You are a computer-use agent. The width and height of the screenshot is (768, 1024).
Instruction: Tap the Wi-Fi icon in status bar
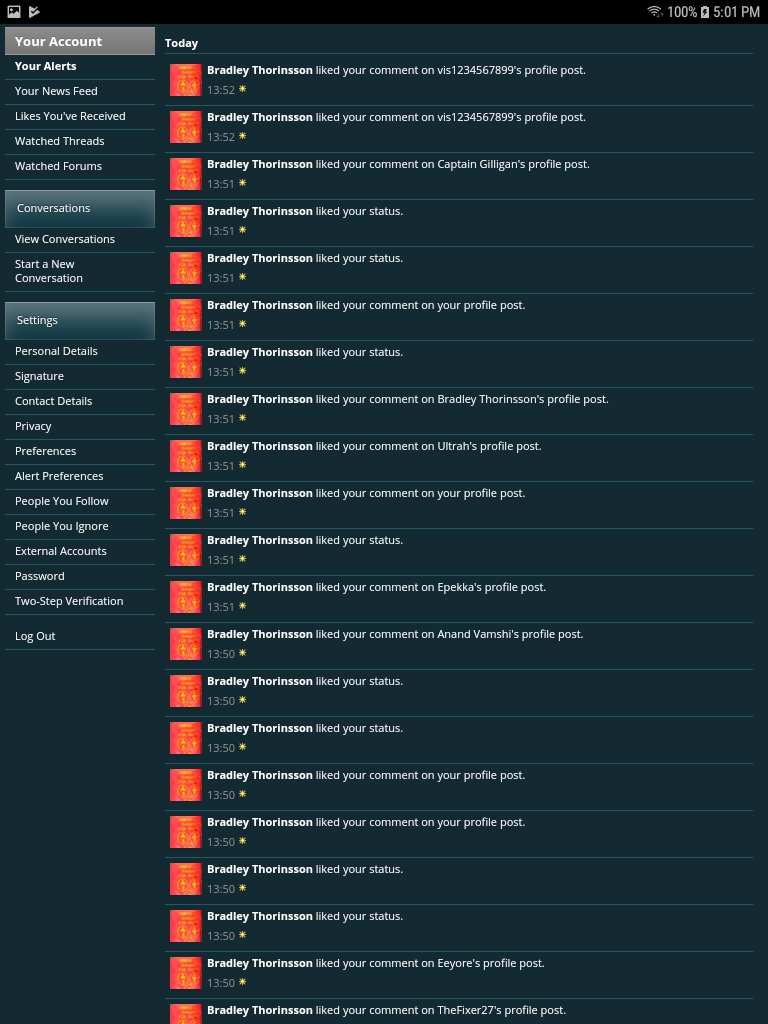[x=654, y=12]
